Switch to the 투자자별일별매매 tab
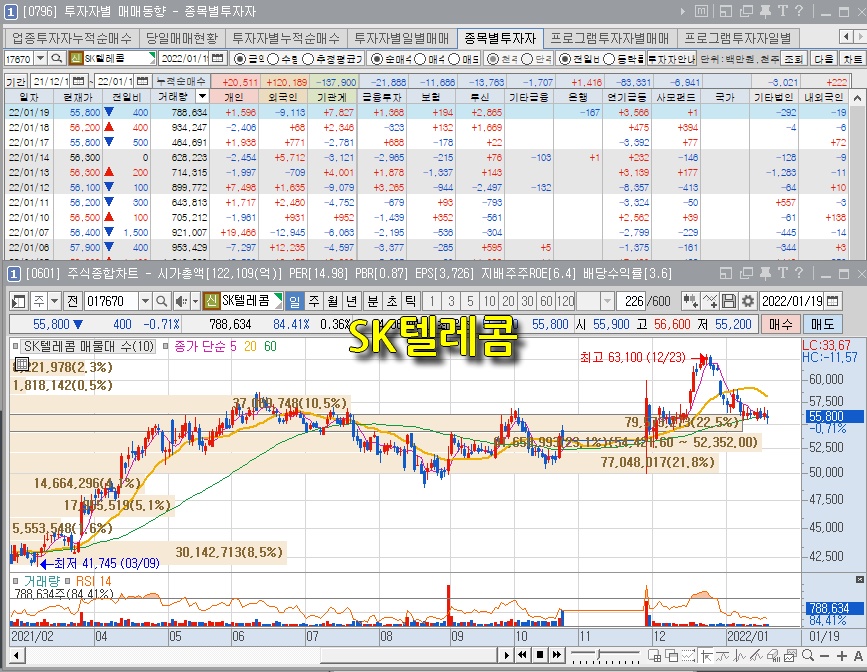Screen dimensions: 867x672 [401, 38]
